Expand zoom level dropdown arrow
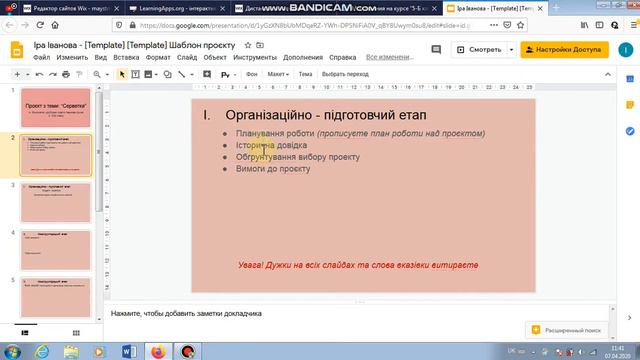Image resolution: width=640 pixels, height=360 pixels. pos(107,75)
